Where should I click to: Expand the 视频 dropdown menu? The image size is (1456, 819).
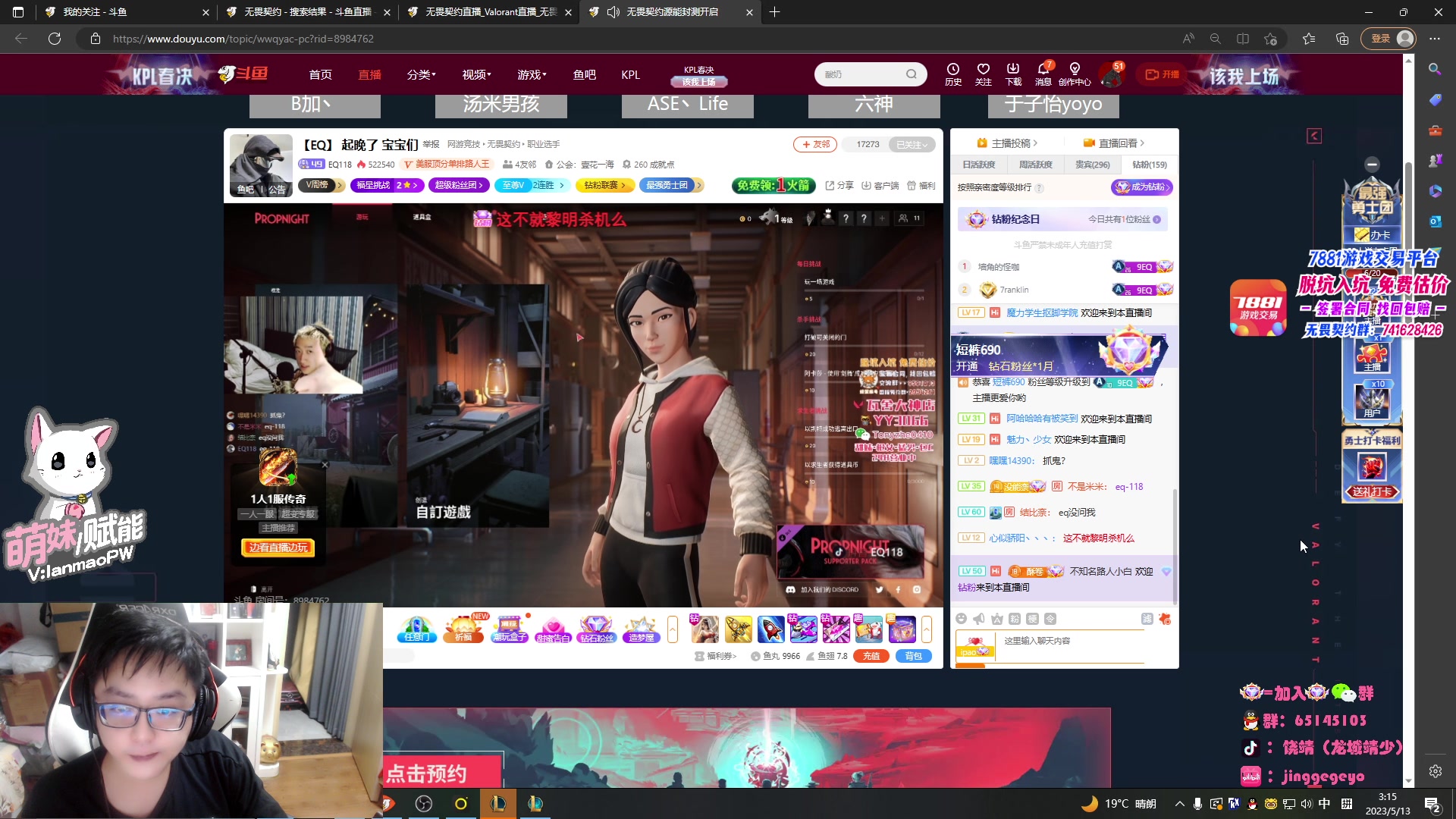point(476,74)
